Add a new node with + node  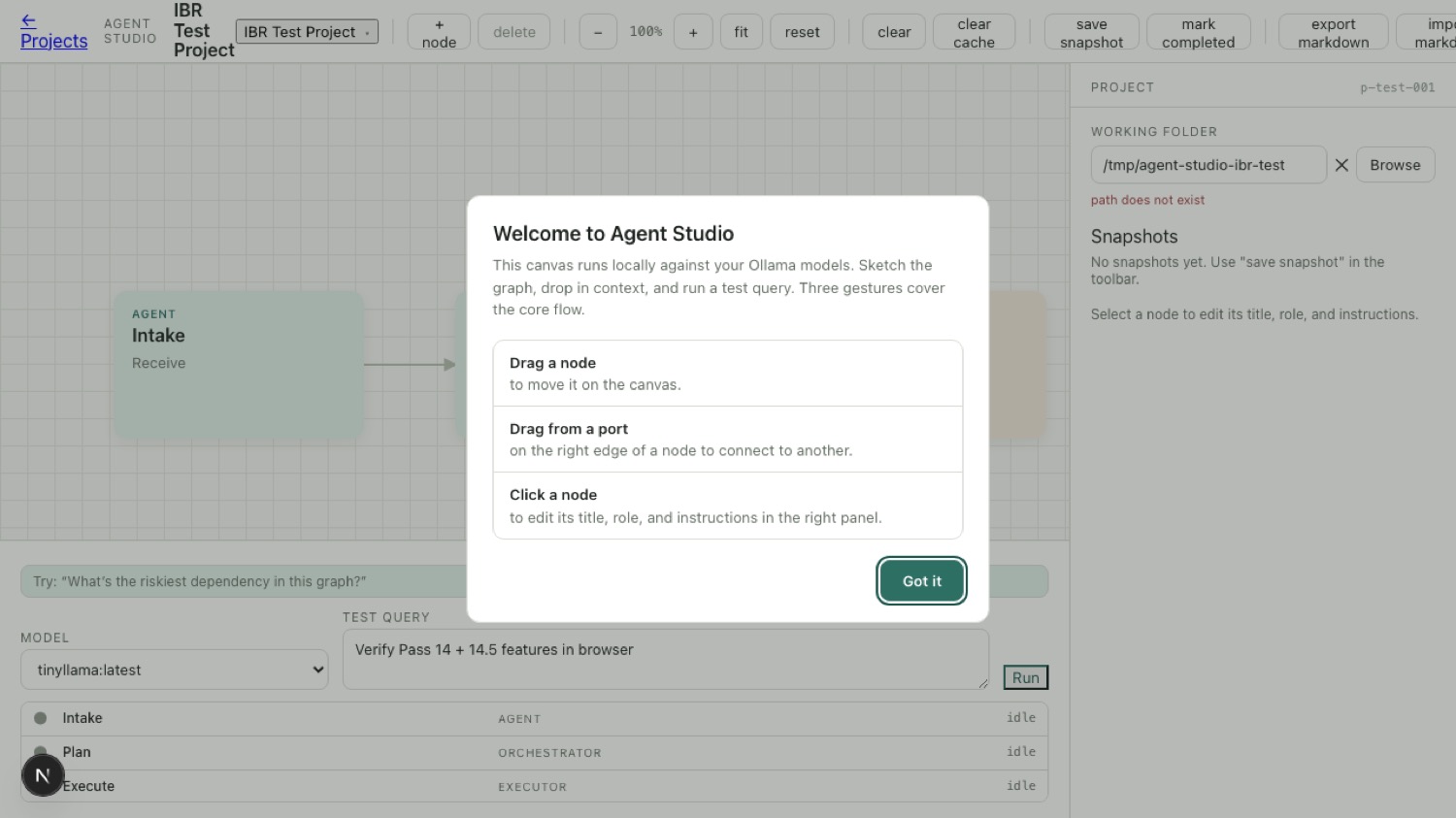pyautogui.click(x=439, y=32)
